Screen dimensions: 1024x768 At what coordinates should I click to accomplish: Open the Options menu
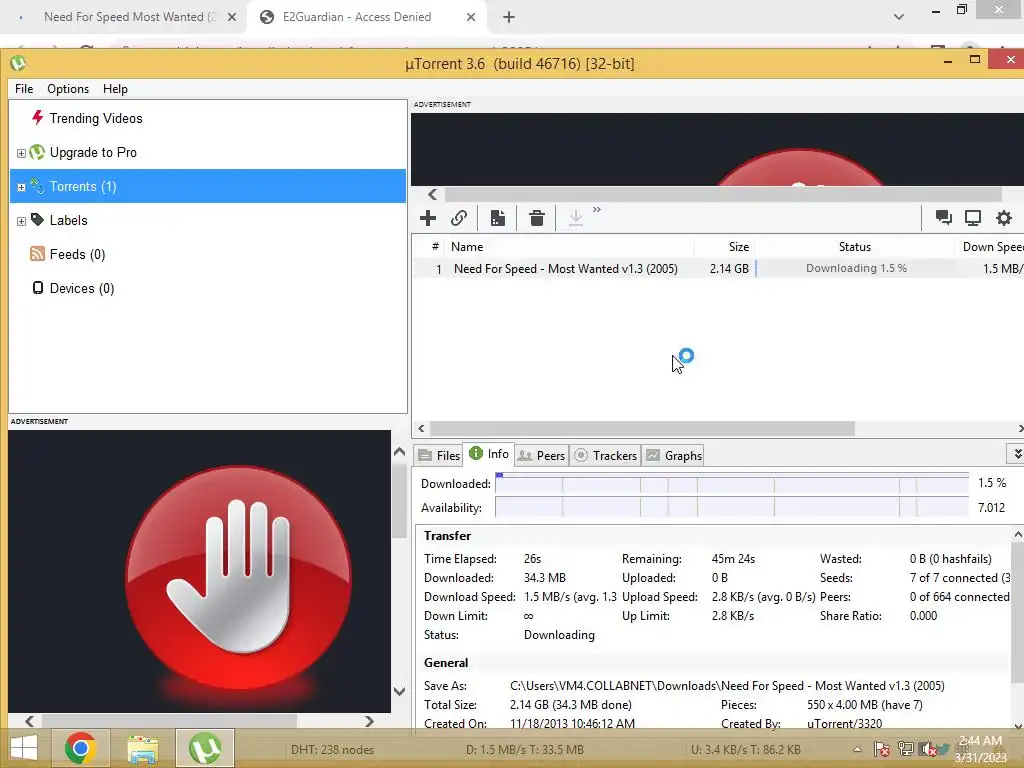click(68, 89)
